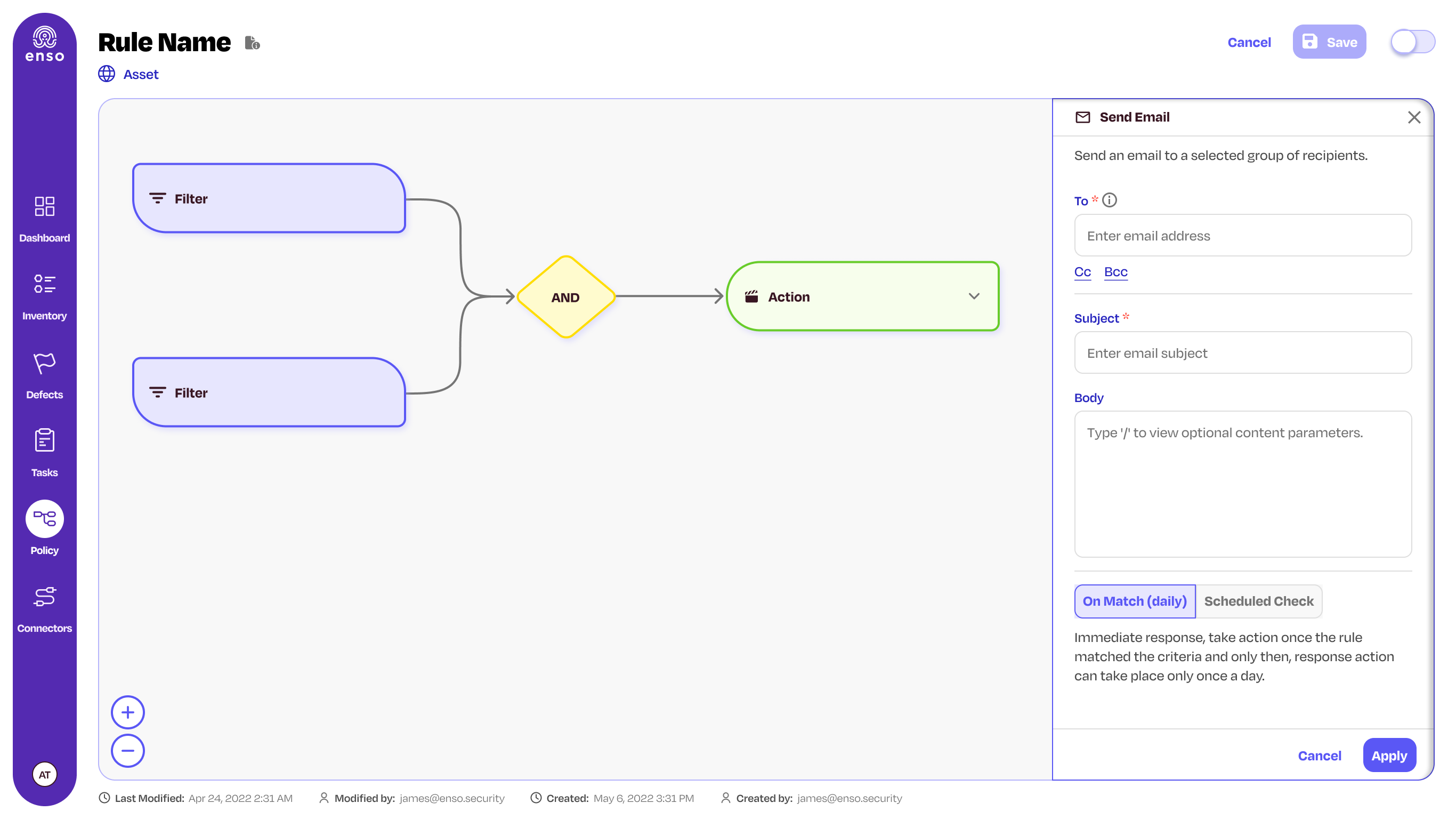This screenshot has height=819, width=1456.
Task: Open the Defects flag icon
Action: [45, 364]
